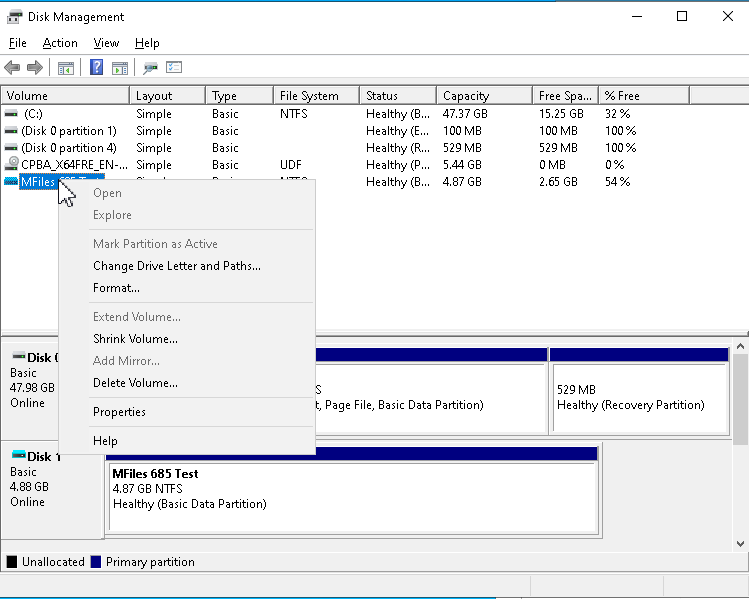
Task: Click the Primary partition blue legend swatch
Action: point(96,562)
